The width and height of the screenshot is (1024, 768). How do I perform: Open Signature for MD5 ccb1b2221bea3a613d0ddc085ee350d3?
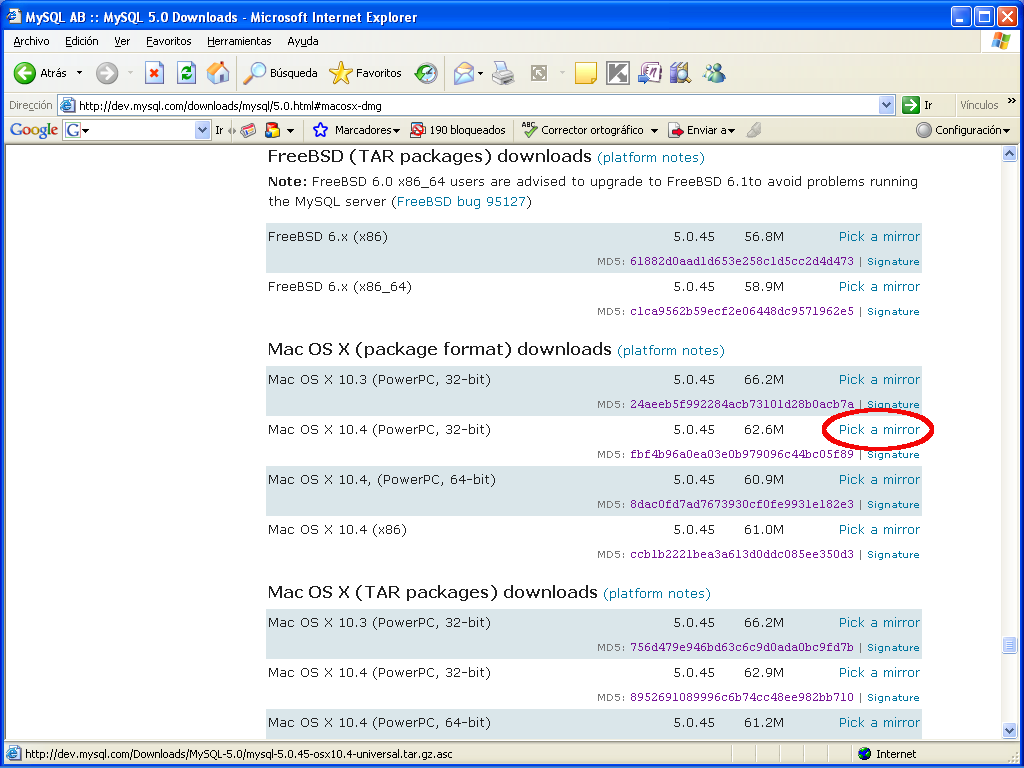(x=893, y=554)
